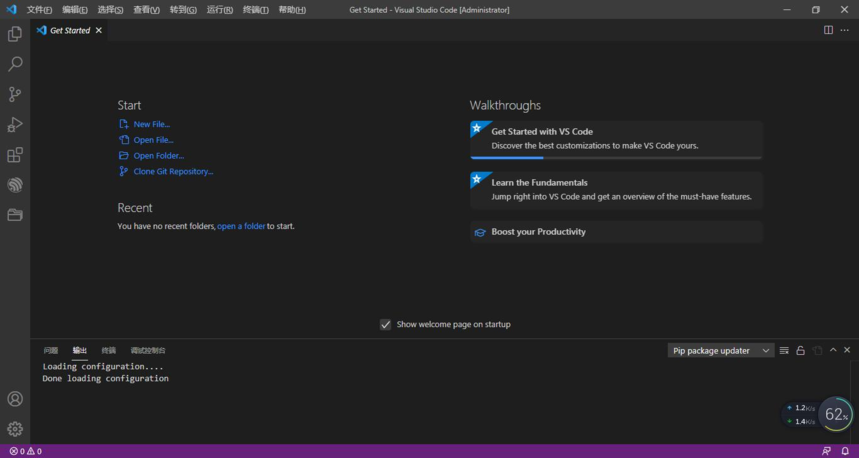The width and height of the screenshot is (859, 458).
Task: Open the Accounts icon
Action: click(15, 399)
